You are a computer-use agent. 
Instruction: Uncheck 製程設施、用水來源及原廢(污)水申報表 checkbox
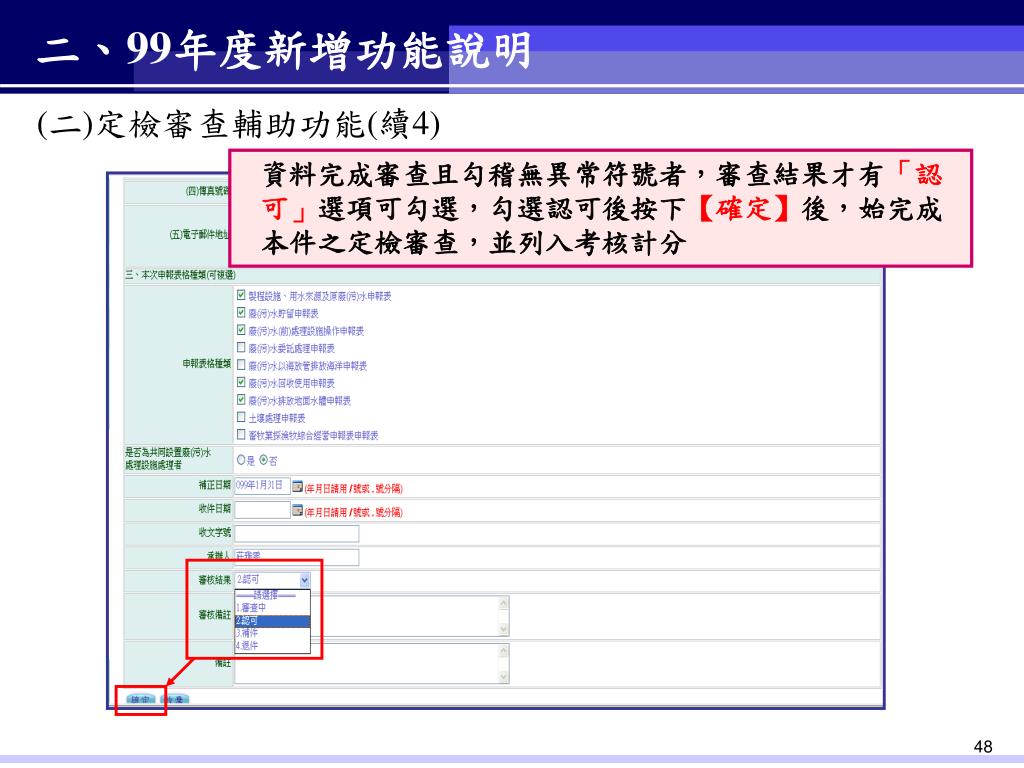241,295
